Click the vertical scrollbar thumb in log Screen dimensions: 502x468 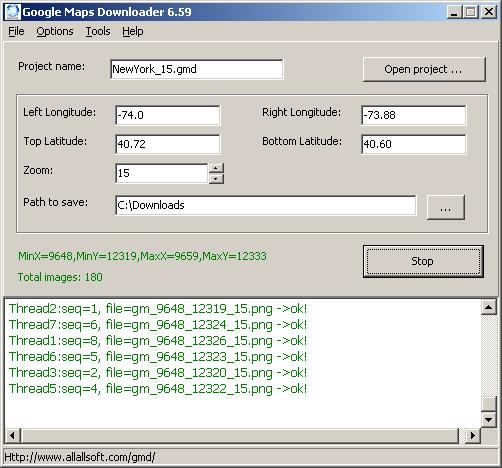[x=489, y=404]
